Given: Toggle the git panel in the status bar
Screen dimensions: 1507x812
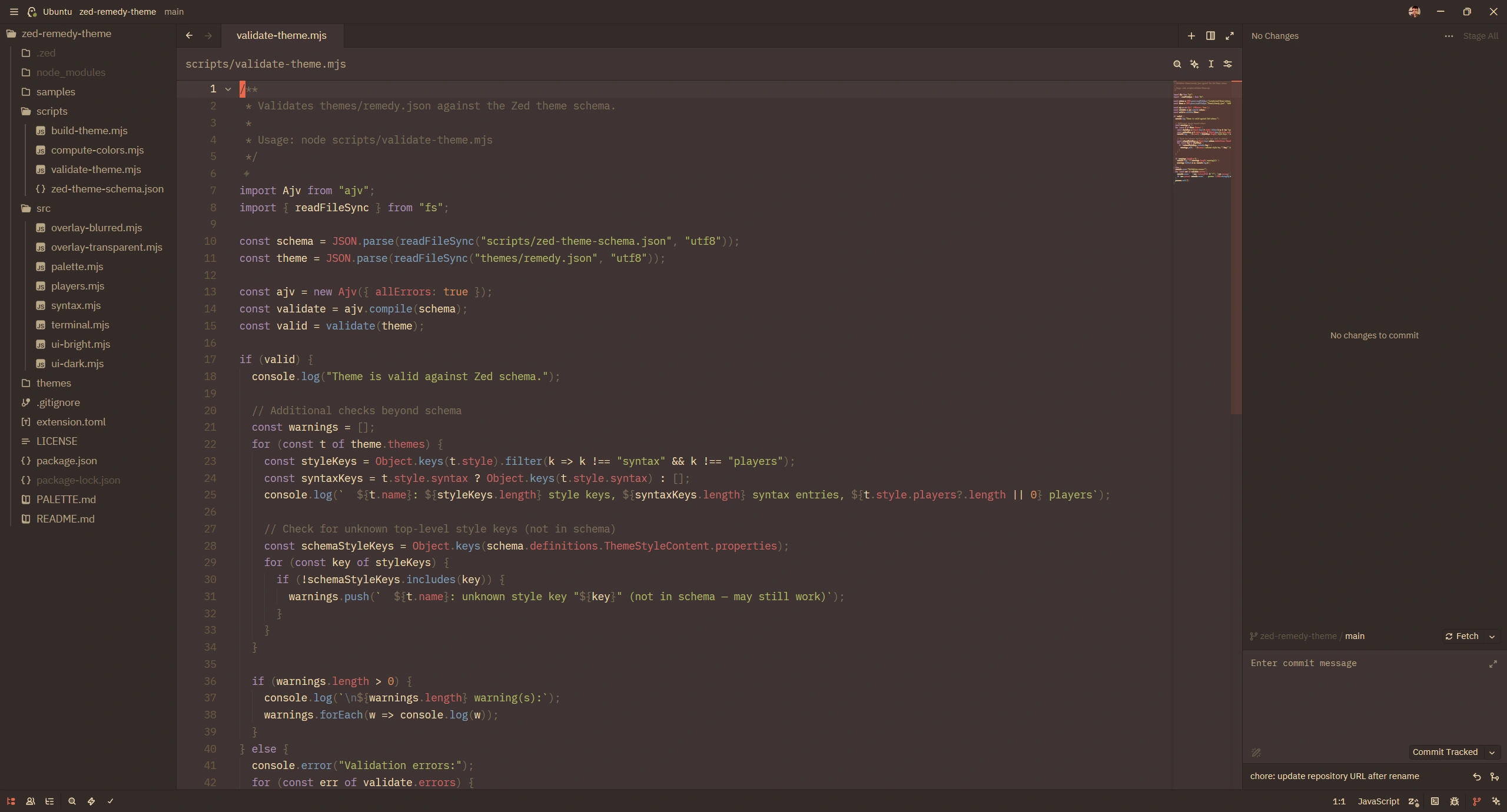Looking at the screenshot, I should [1476, 801].
